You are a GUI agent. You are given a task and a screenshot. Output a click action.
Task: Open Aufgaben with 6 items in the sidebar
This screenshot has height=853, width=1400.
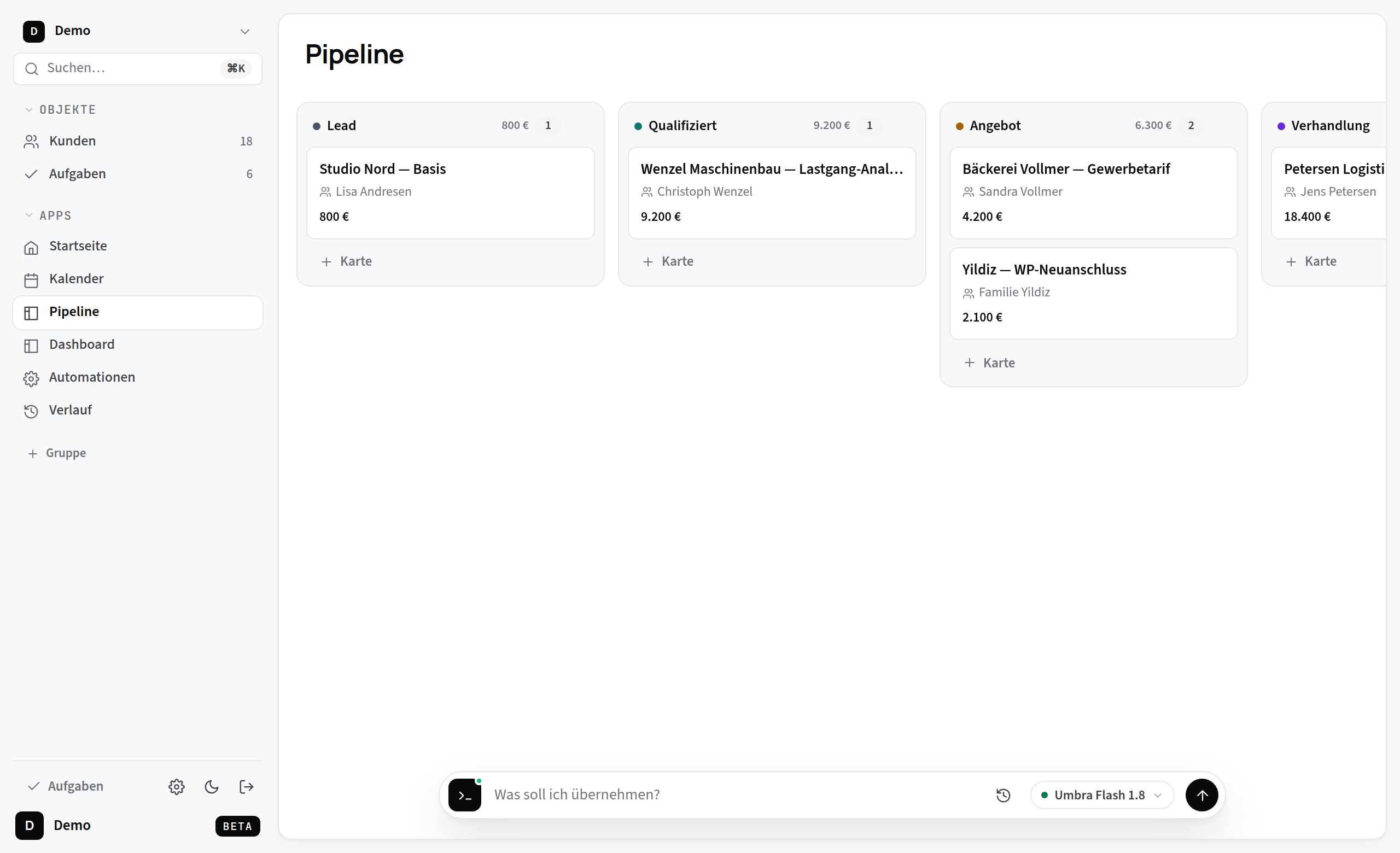pos(137,174)
